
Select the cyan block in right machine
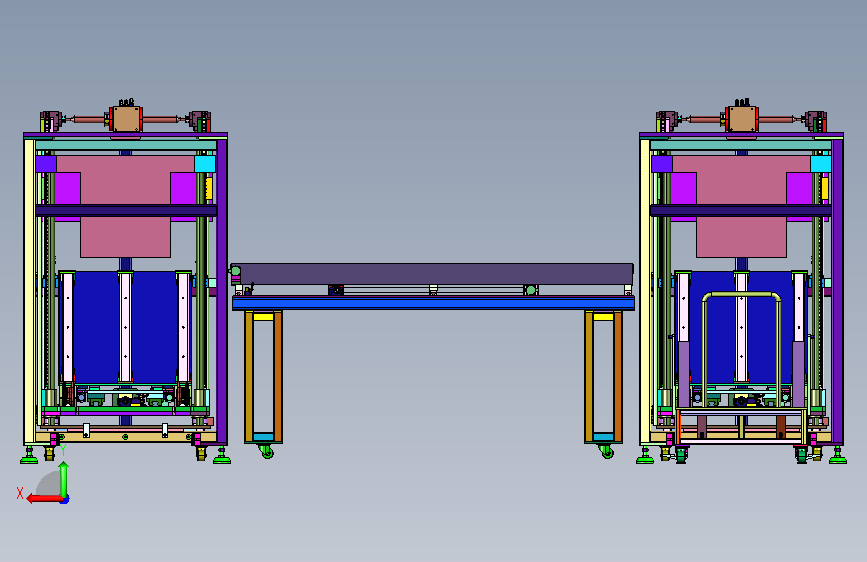pyautogui.click(x=821, y=164)
